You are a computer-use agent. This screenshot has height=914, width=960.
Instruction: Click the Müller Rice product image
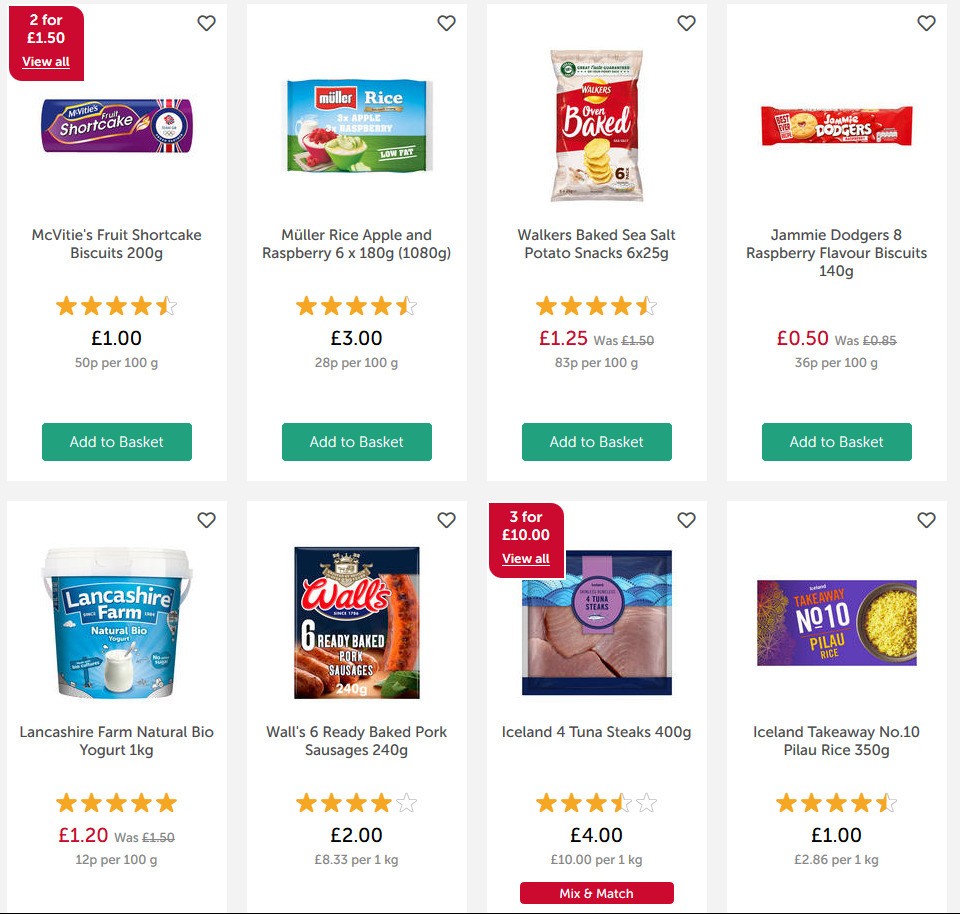point(356,125)
